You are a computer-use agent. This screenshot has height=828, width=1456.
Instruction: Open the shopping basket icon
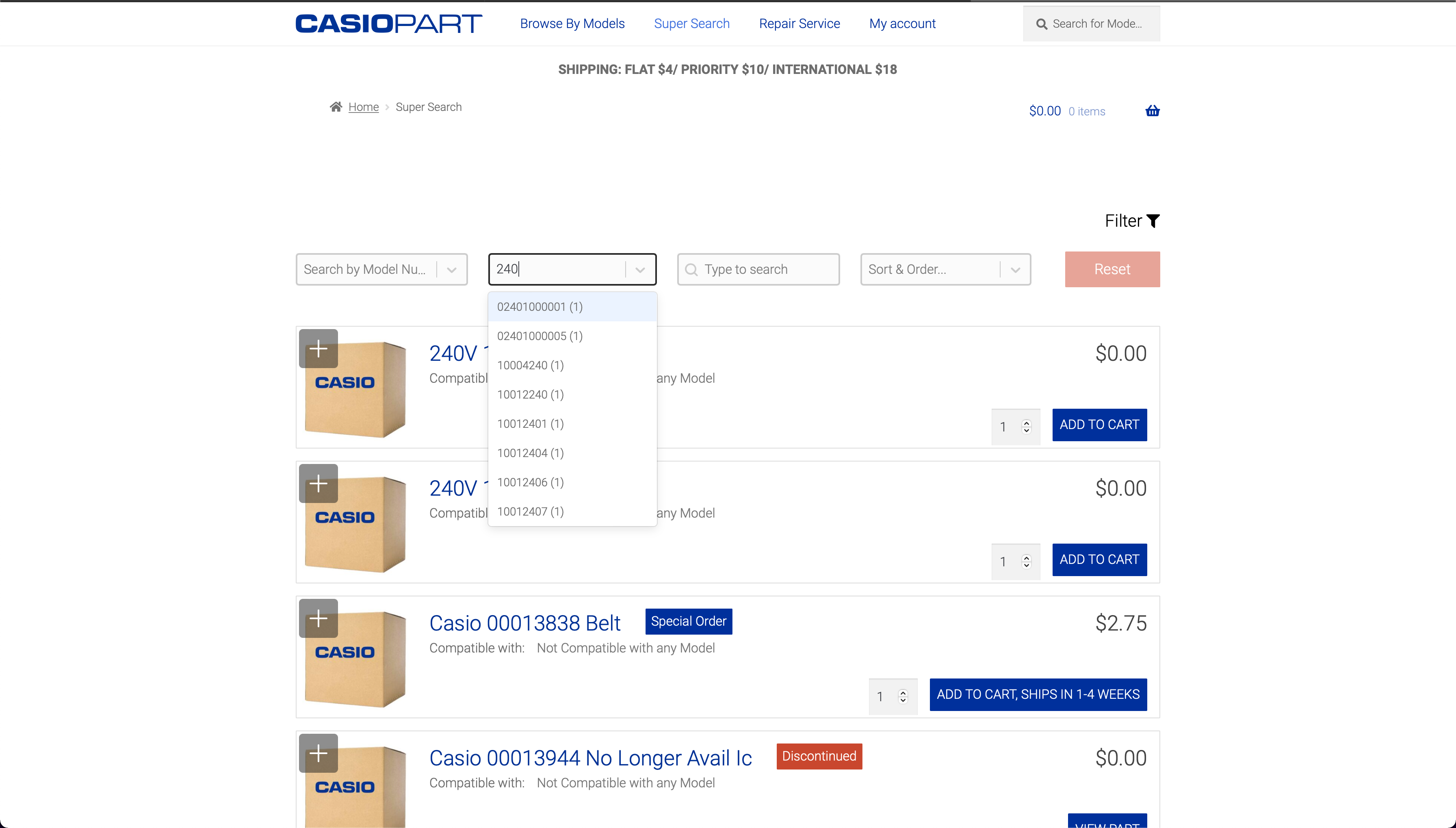pyautogui.click(x=1153, y=111)
